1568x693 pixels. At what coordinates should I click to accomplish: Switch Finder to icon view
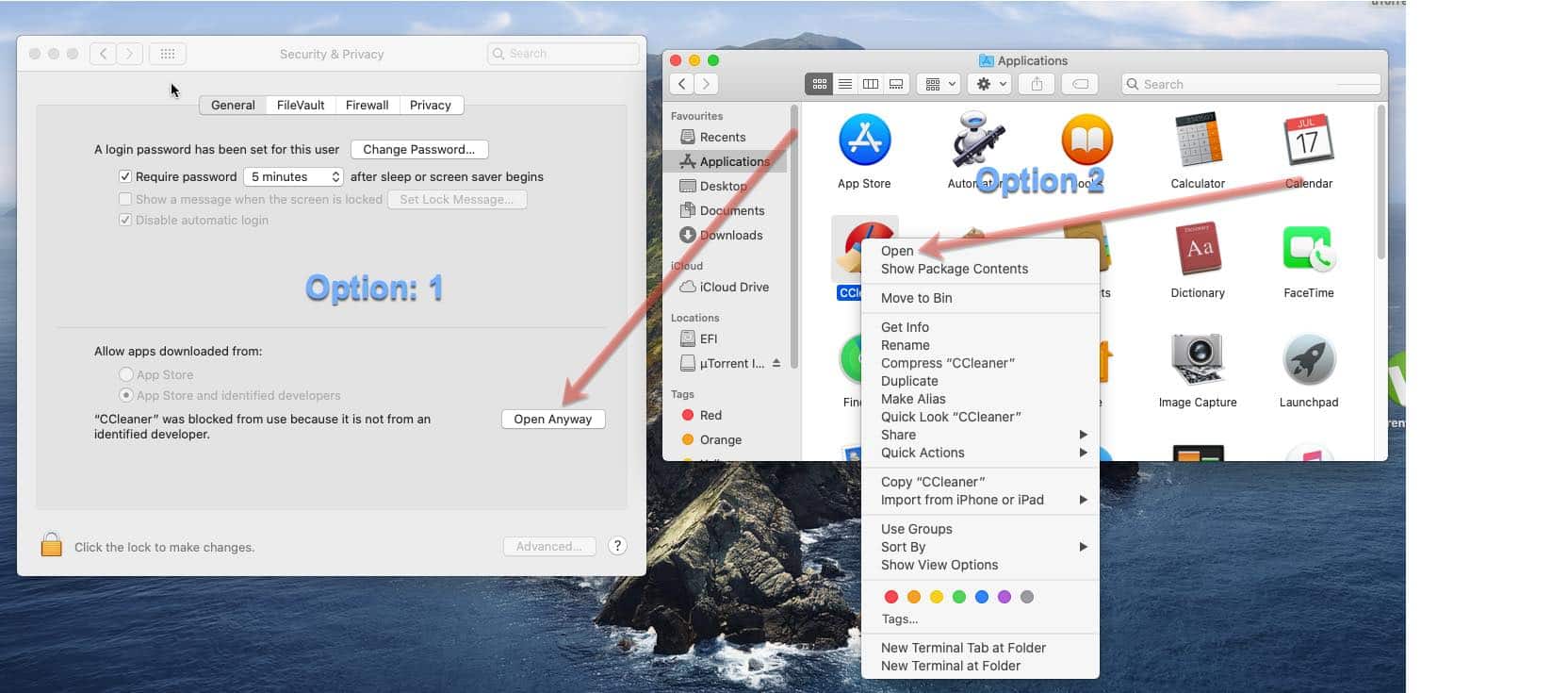819,84
